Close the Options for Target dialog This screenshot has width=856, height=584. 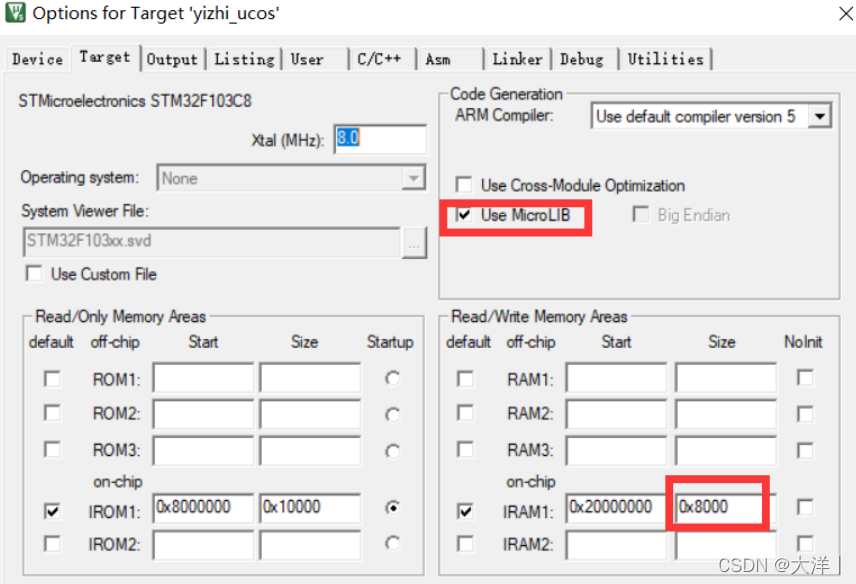pyautogui.click(x=846, y=13)
